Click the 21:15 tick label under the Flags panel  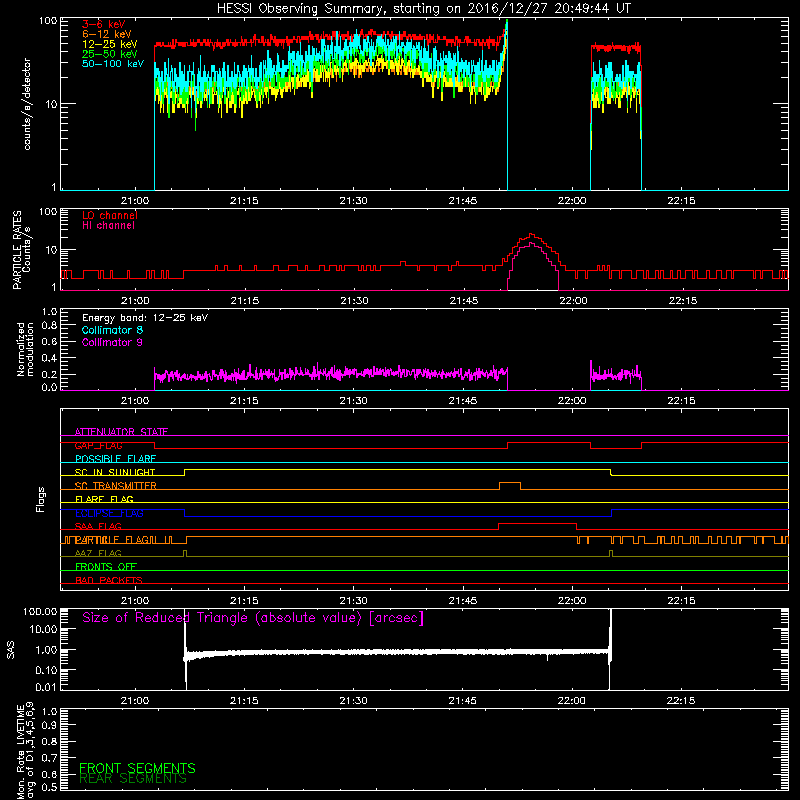click(244, 601)
